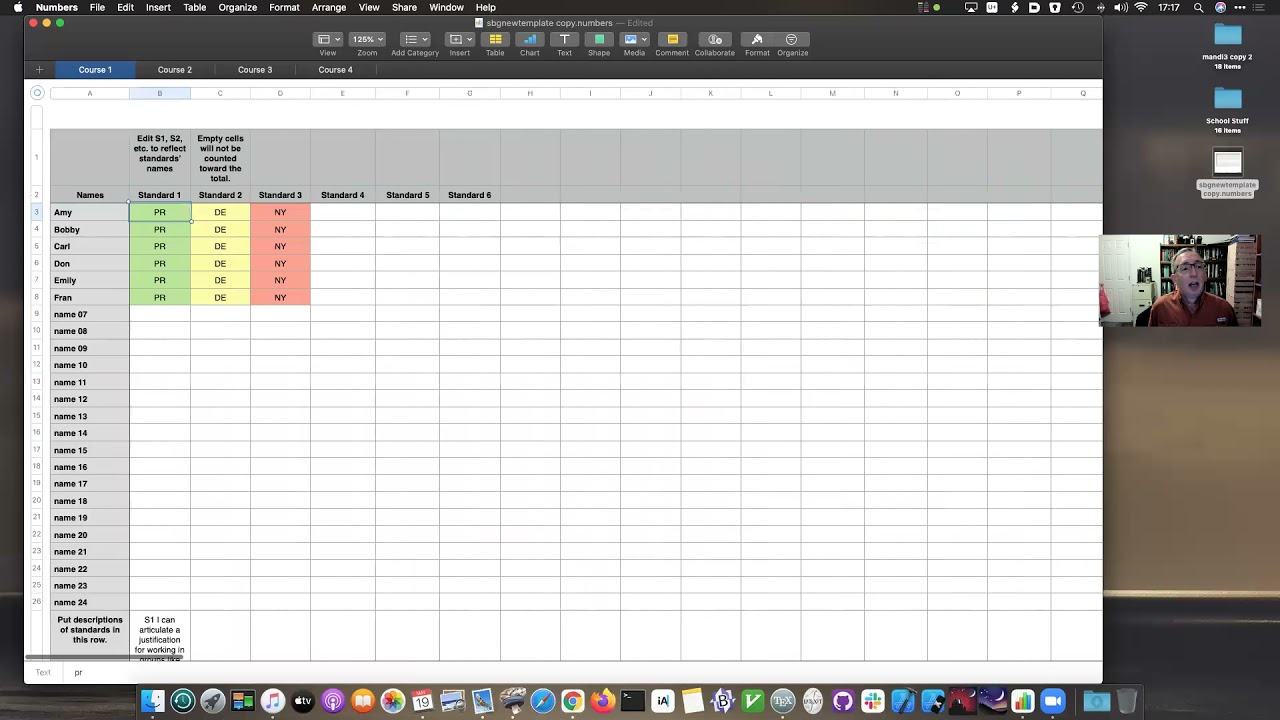This screenshot has width=1280, height=720.
Task: Open Slack in the Dock
Action: click(873, 701)
